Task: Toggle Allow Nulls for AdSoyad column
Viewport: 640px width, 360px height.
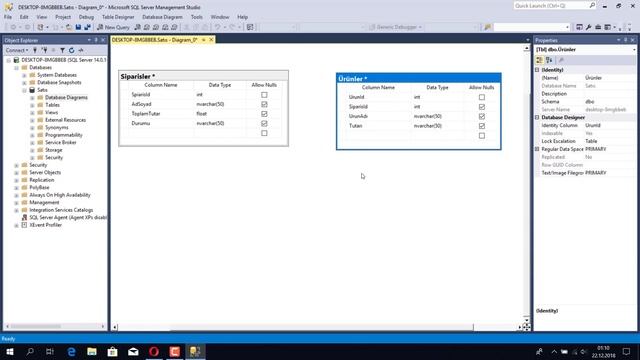Action: tap(264, 104)
